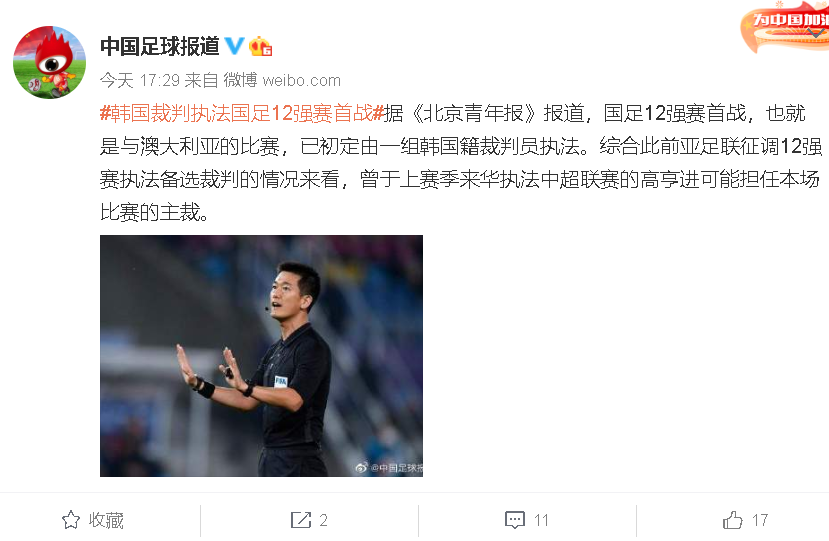The height and width of the screenshot is (541, 829).
Task: Click the blue verified V badge
Action: click(235, 46)
